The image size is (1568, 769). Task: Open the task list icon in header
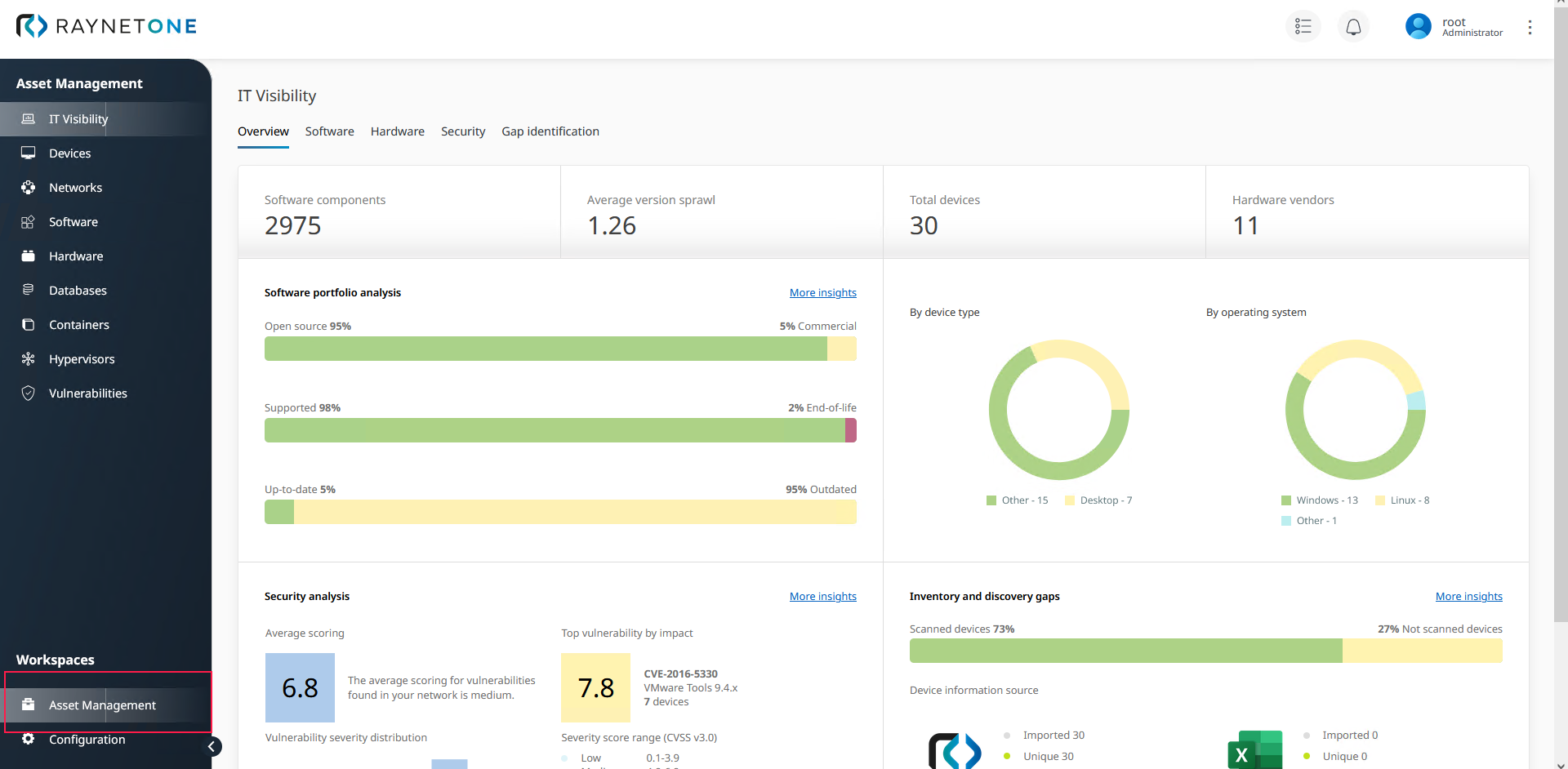pos(1303,27)
